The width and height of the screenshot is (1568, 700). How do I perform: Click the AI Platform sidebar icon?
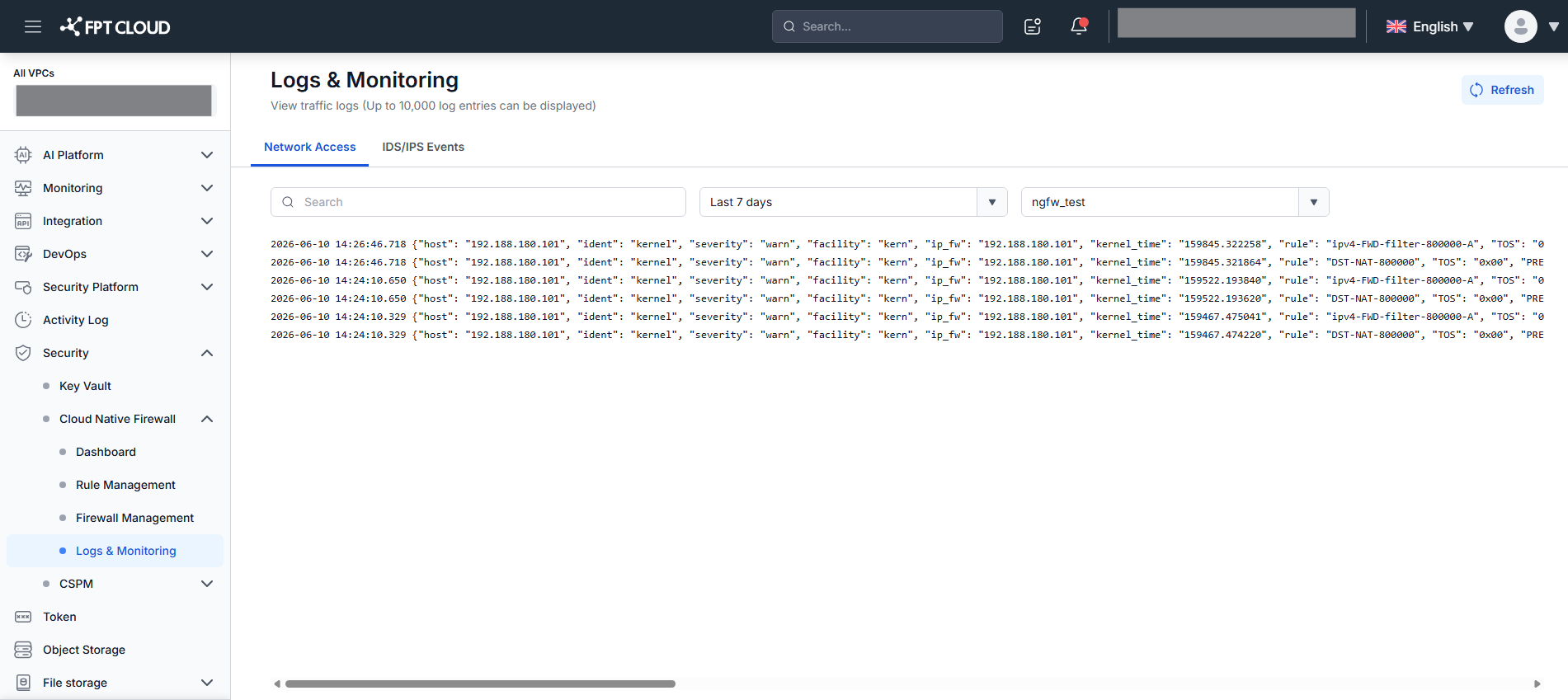tap(23, 155)
